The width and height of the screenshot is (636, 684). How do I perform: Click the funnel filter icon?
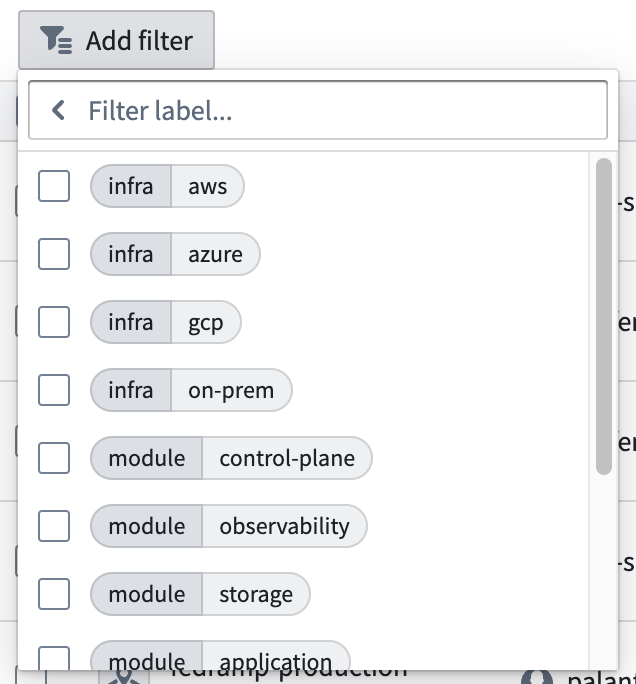tap(56, 40)
